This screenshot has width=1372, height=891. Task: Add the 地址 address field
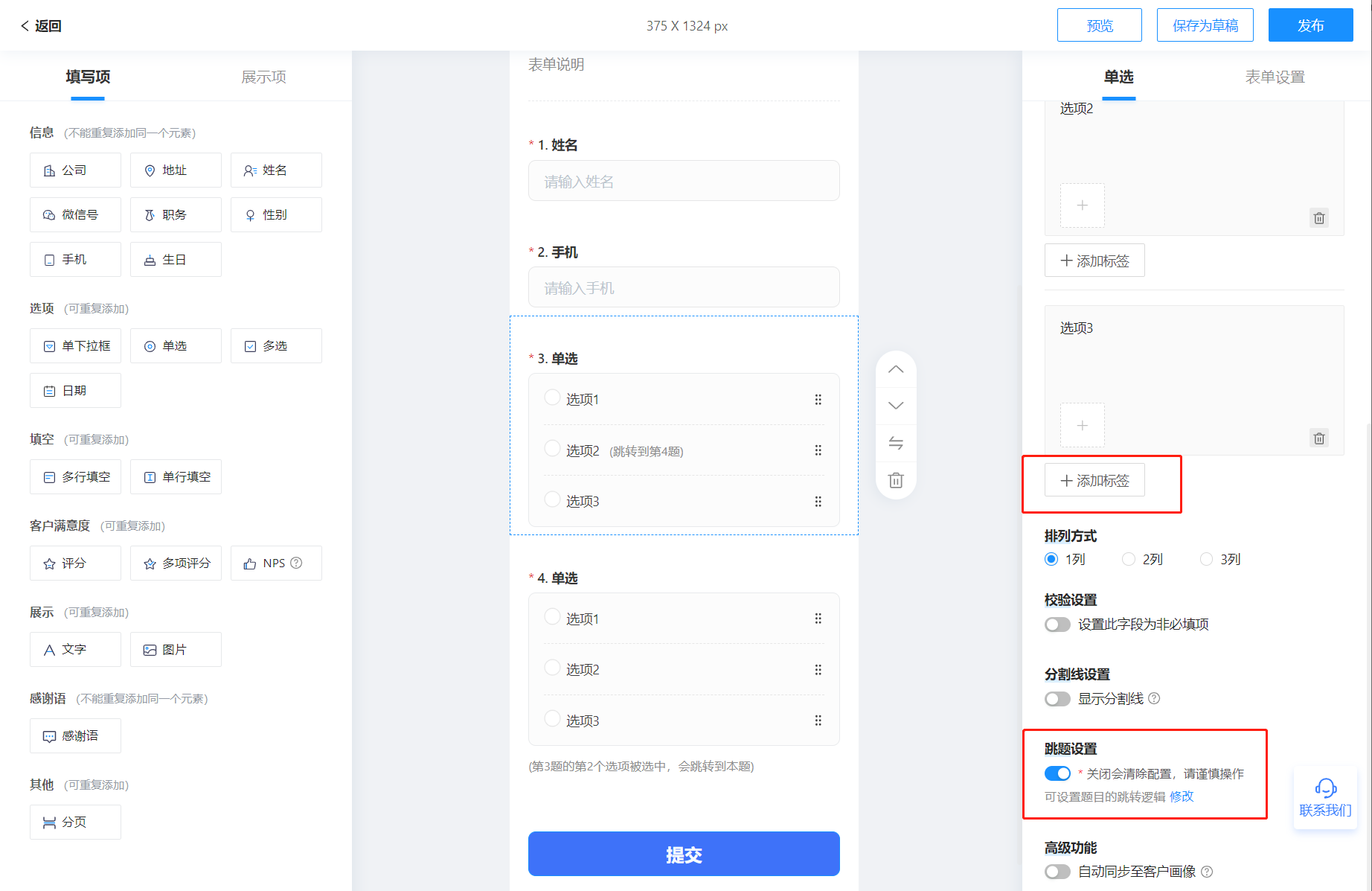(x=176, y=170)
